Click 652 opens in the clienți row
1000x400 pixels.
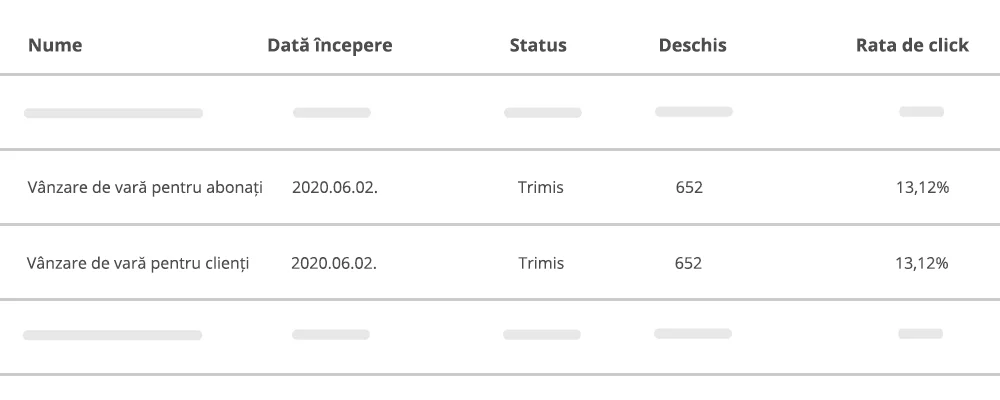[688, 263]
